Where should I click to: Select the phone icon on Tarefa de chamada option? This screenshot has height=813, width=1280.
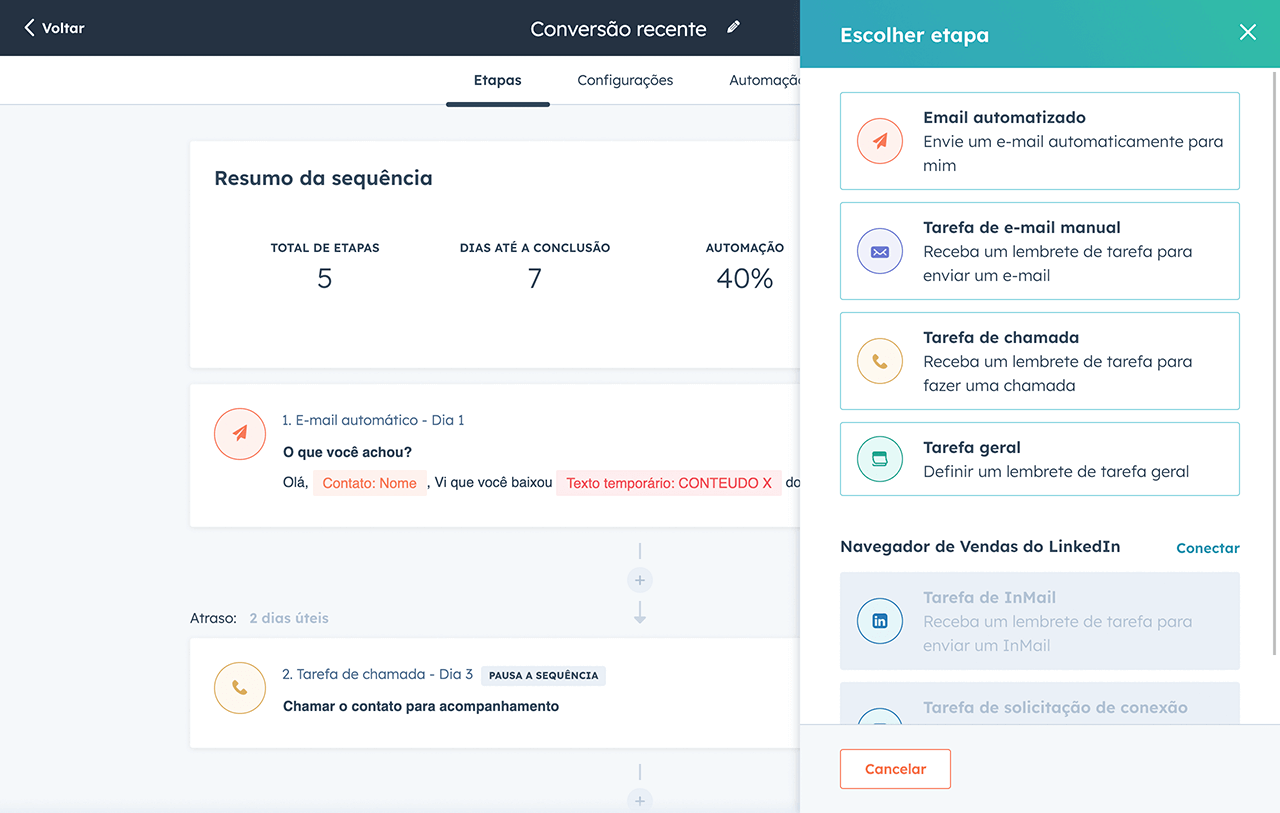[880, 361]
